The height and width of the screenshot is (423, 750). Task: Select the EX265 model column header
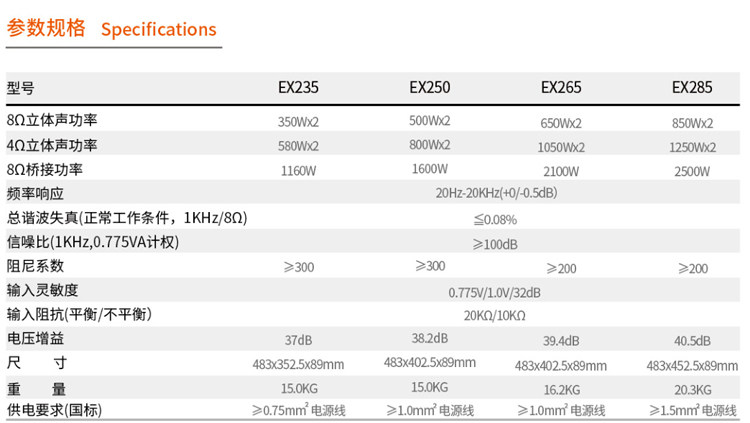(561, 88)
